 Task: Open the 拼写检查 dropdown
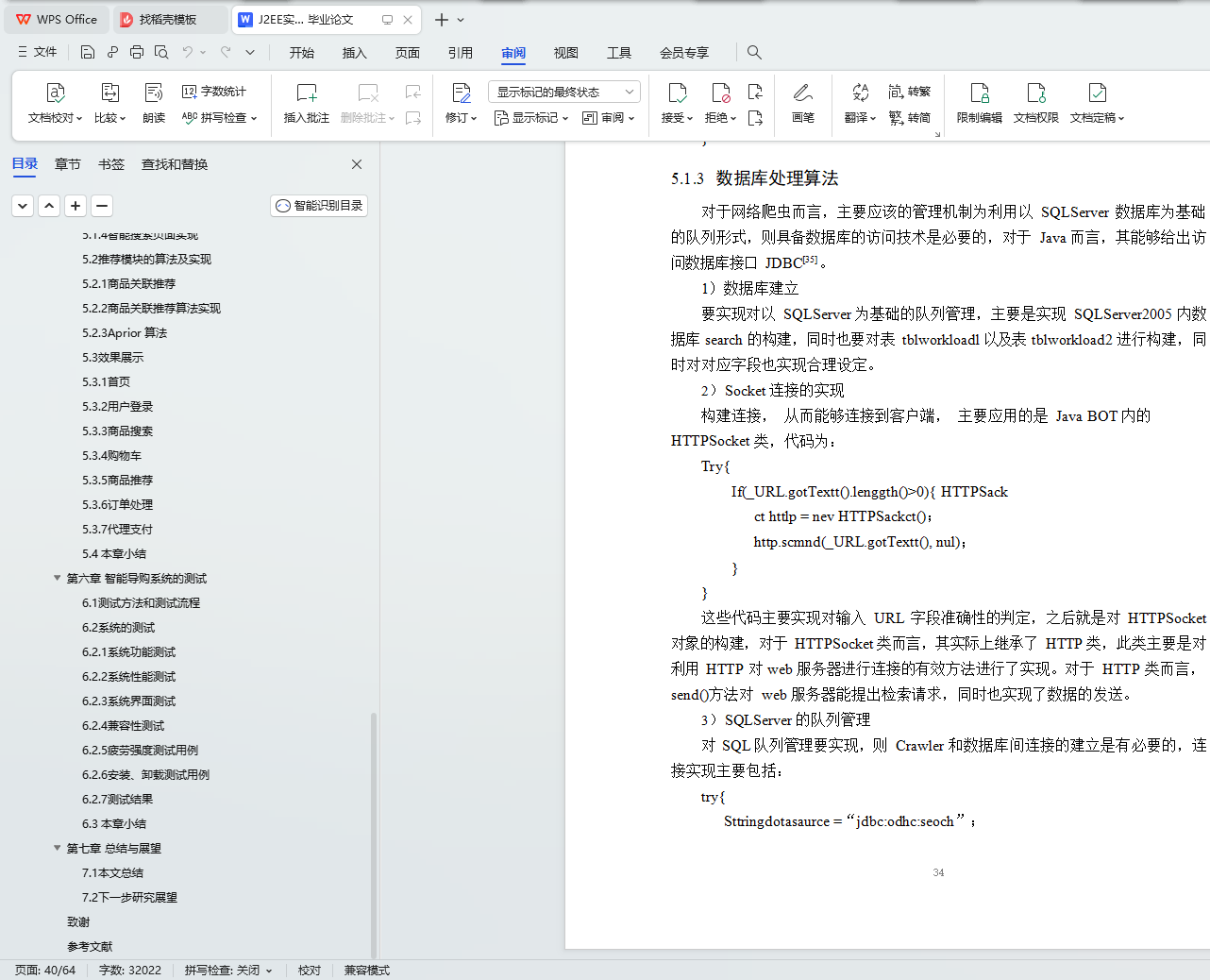coord(219,118)
